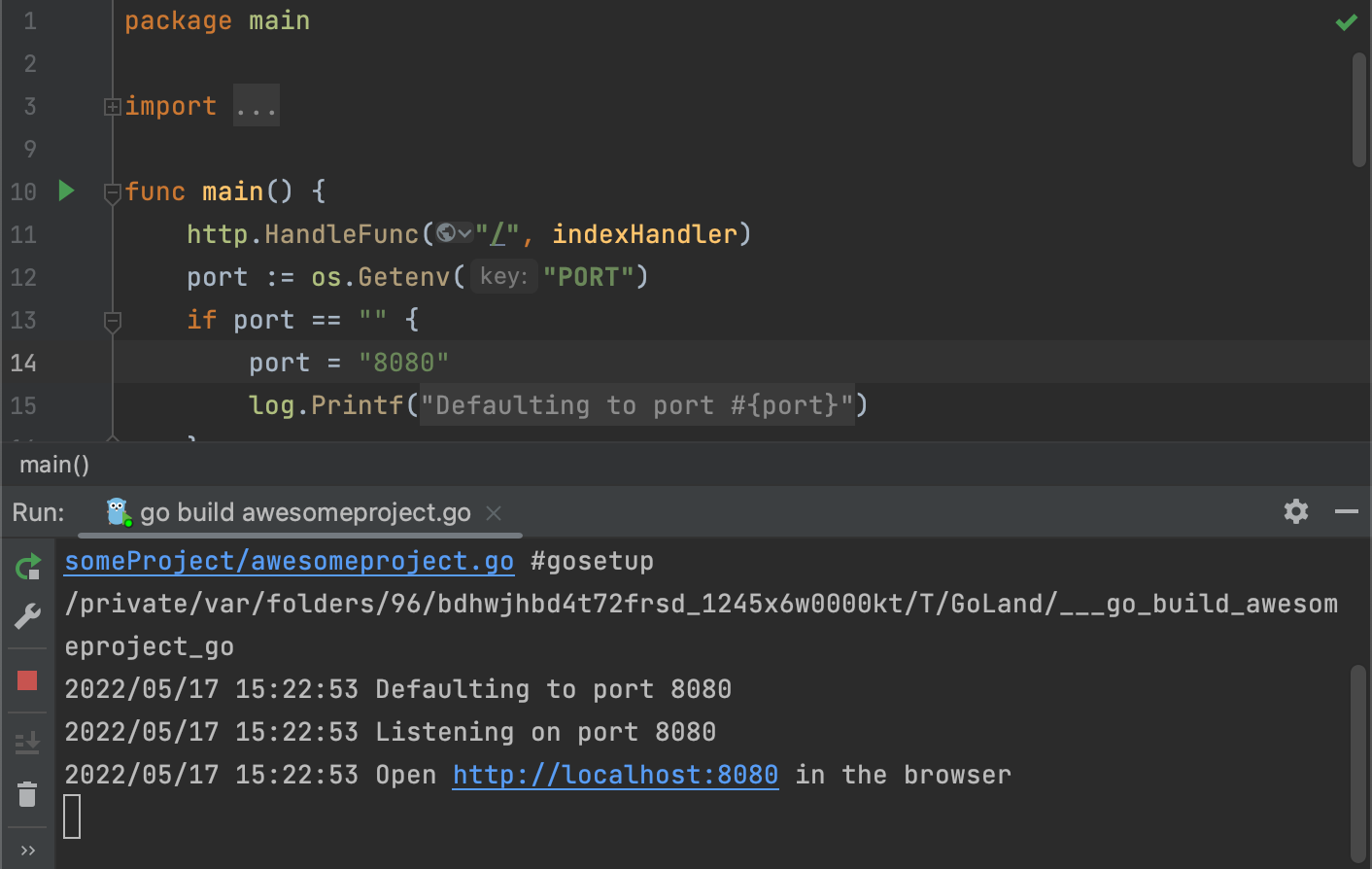Screen dimensions: 1372x869
Task: Collapse the main function body
Action: click(x=112, y=191)
